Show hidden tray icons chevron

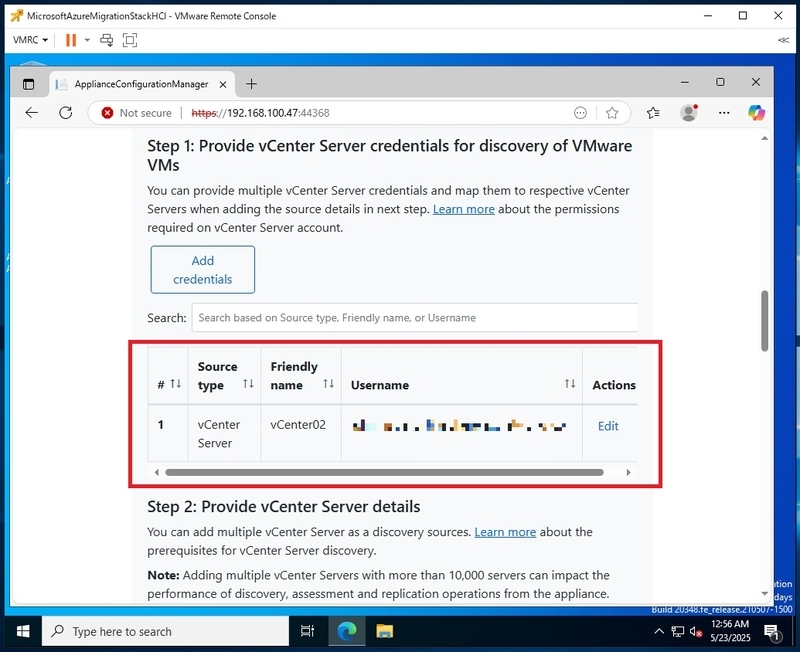click(659, 632)
